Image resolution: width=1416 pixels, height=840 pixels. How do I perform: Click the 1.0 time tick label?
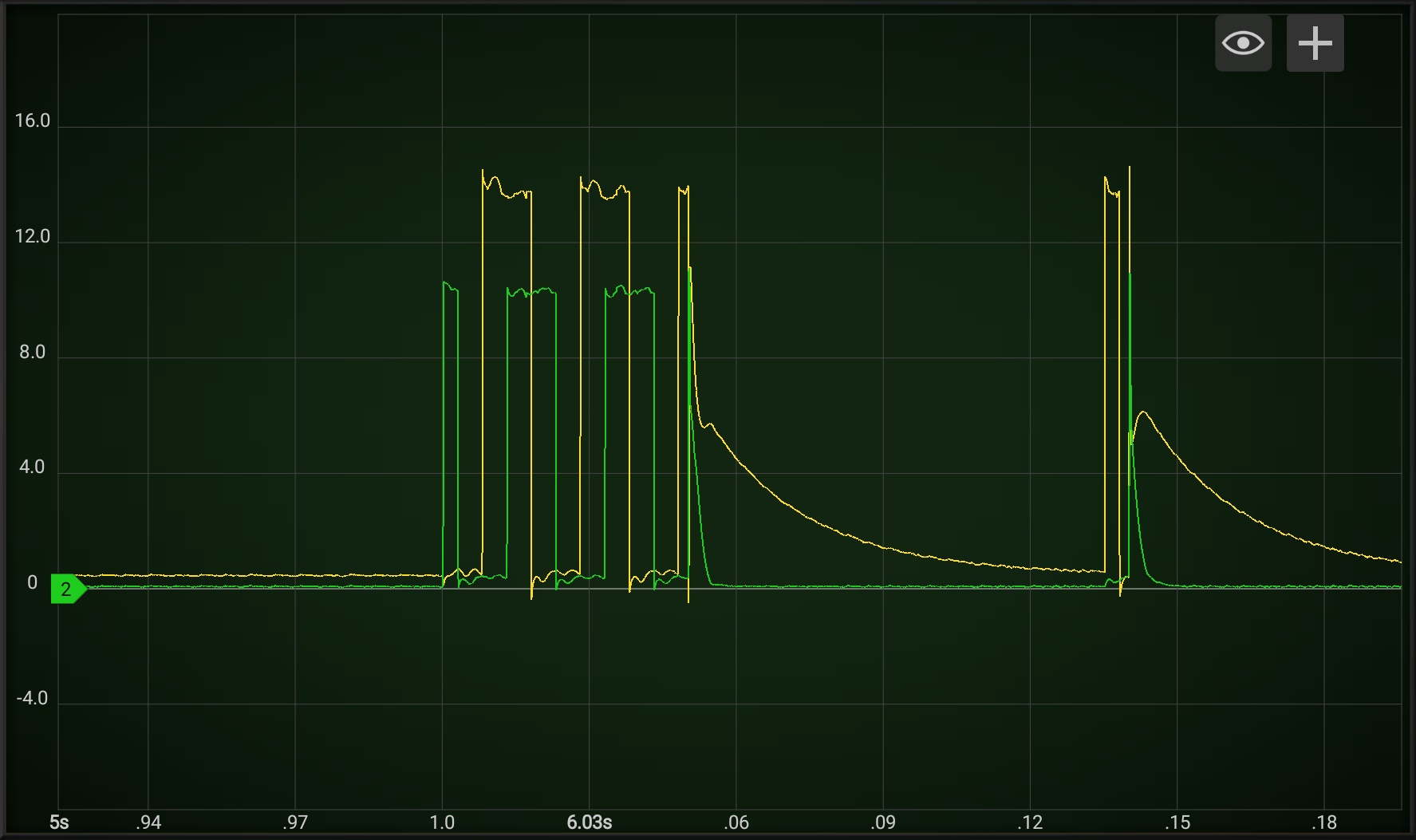pos(442,822)
